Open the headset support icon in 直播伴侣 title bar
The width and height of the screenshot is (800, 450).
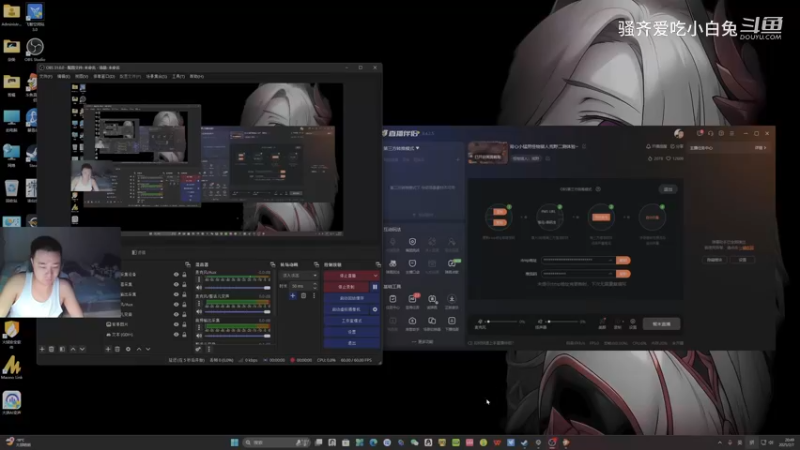click(x=711, y=133)
